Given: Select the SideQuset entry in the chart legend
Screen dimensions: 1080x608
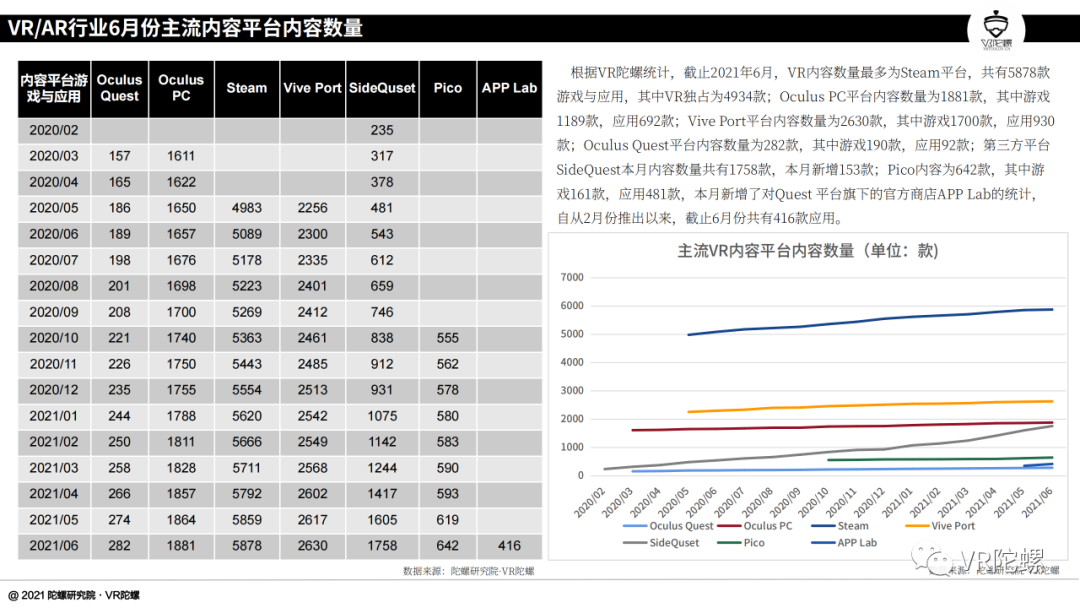Looking at the screenshot, I should (661, 543).
